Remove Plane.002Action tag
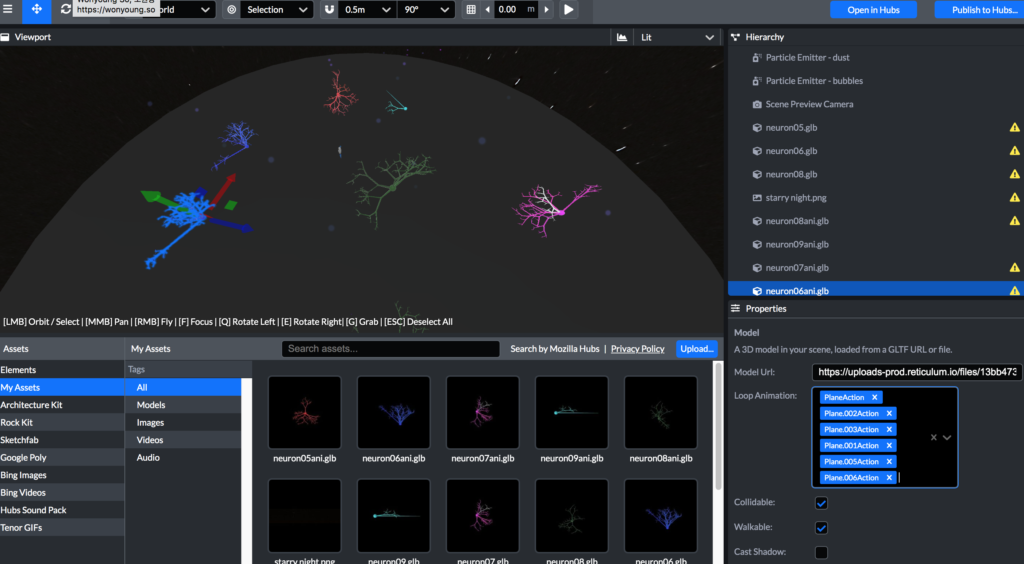This screenshot has height=564, width=1024. [x=889, y=413]
